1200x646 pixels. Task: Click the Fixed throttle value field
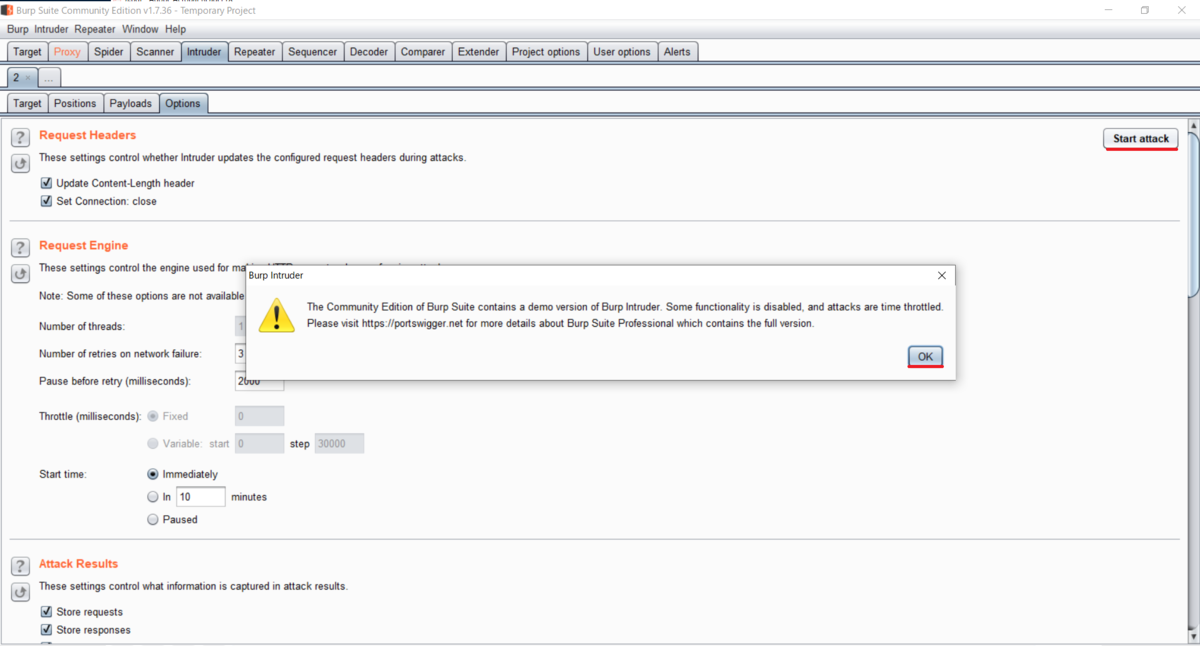pyautogui.click(x=260, y=416)
